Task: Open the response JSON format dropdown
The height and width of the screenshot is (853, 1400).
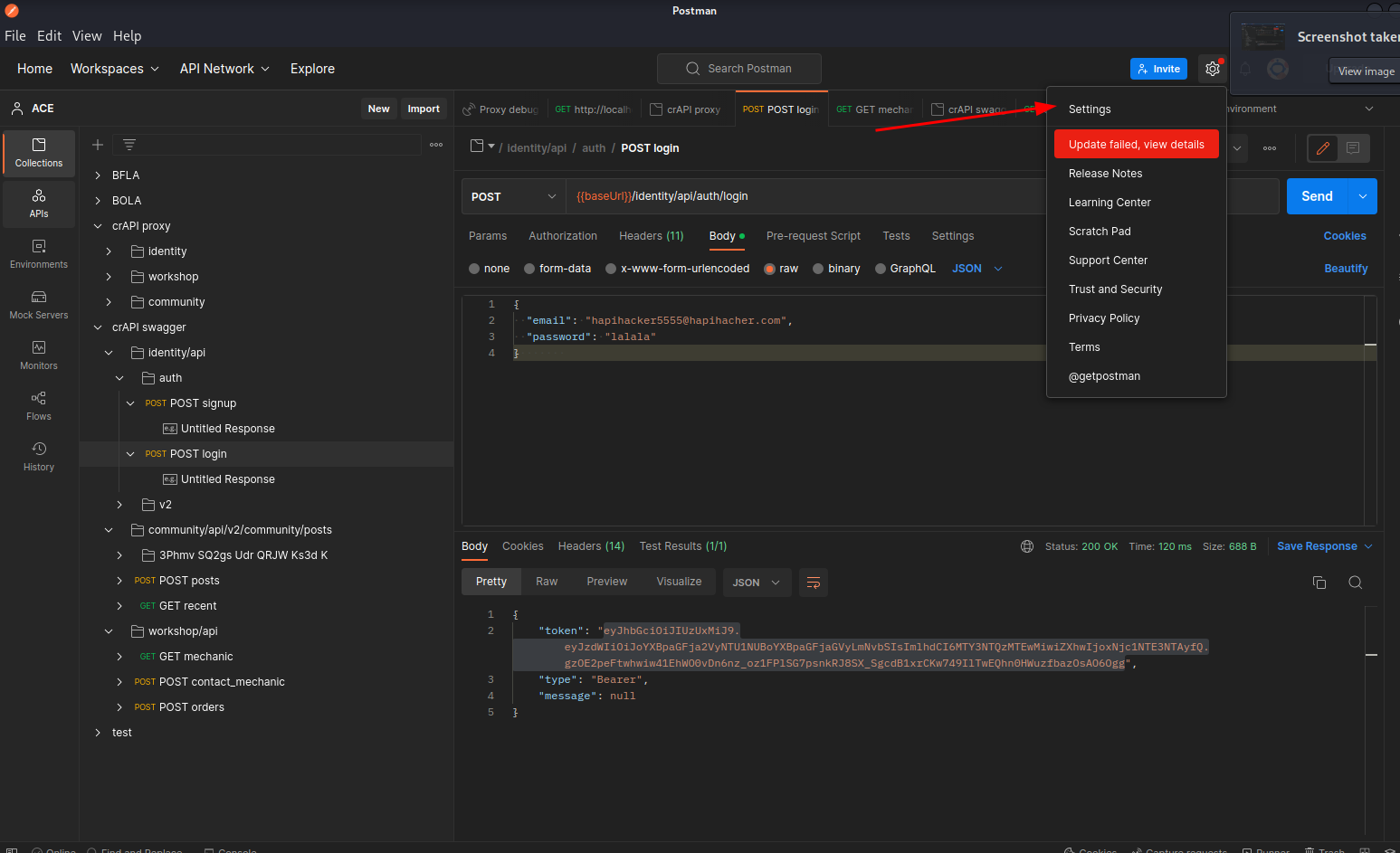Action: 757,583
